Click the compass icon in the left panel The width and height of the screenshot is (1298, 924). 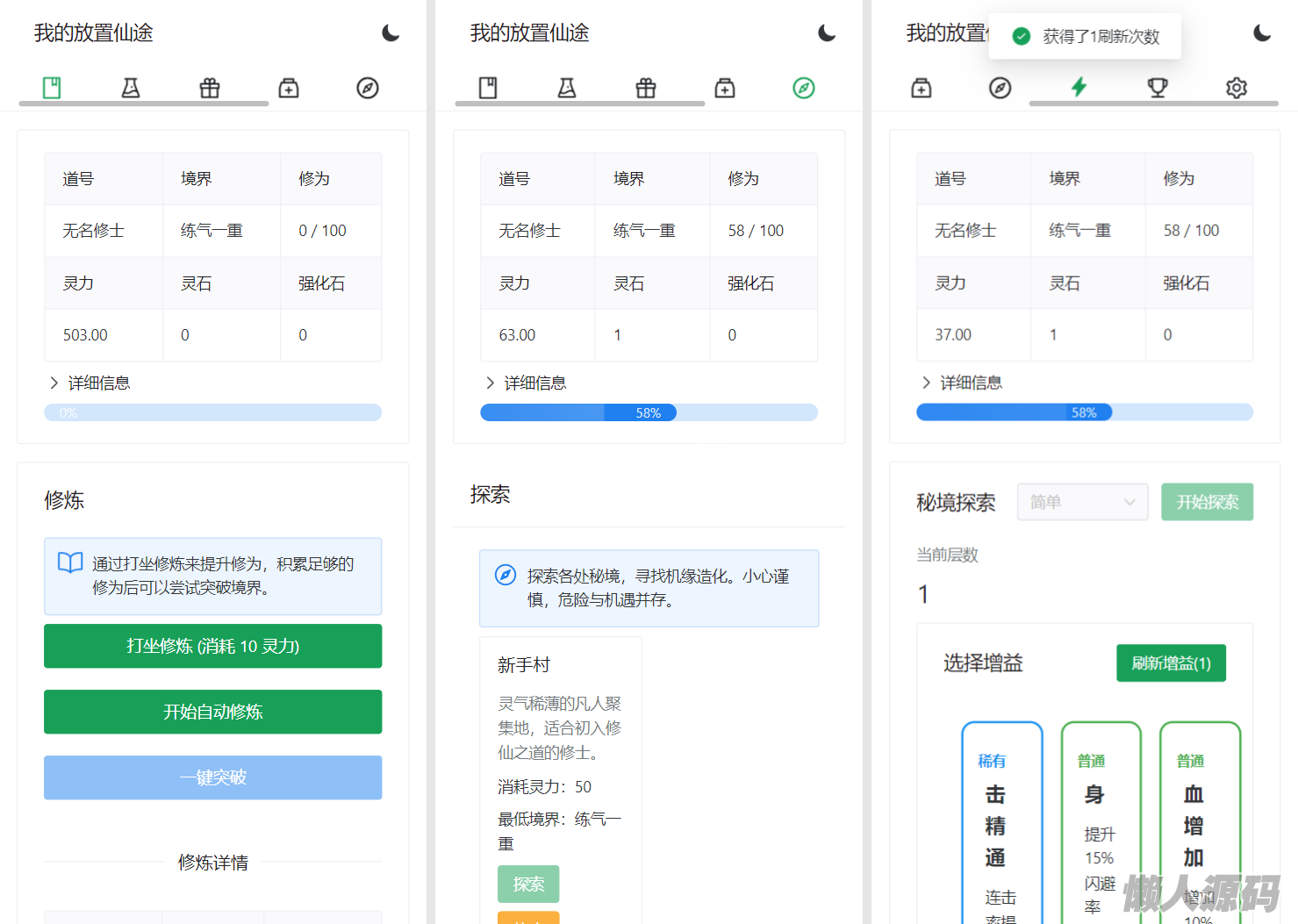click(x=368, y=88)
